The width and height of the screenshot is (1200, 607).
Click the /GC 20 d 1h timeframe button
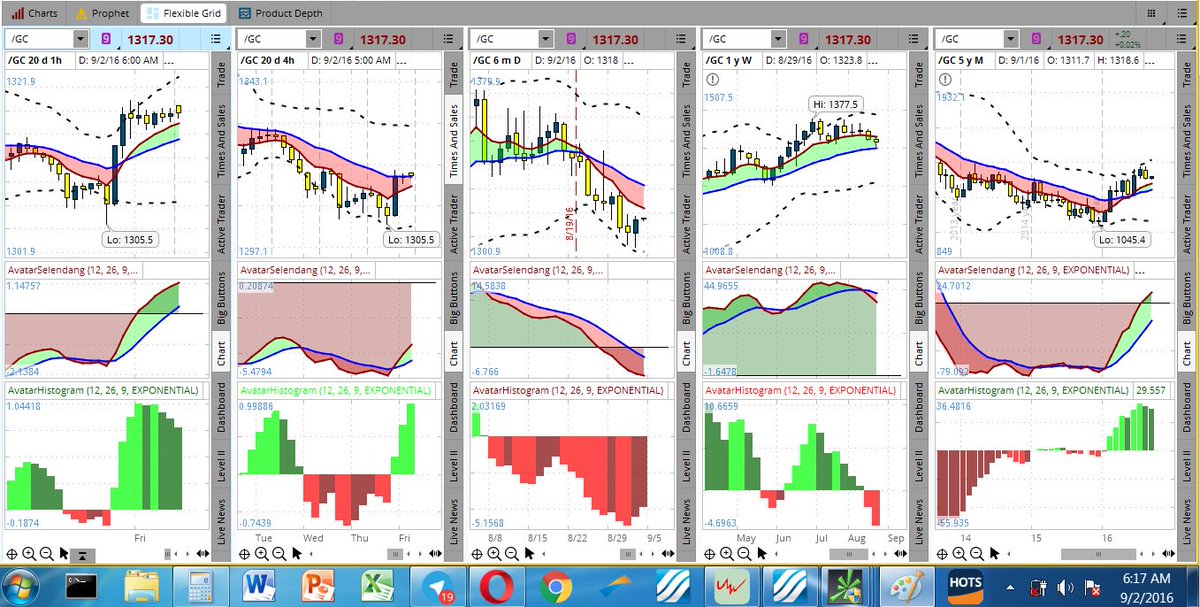click(x=41, y=61)
